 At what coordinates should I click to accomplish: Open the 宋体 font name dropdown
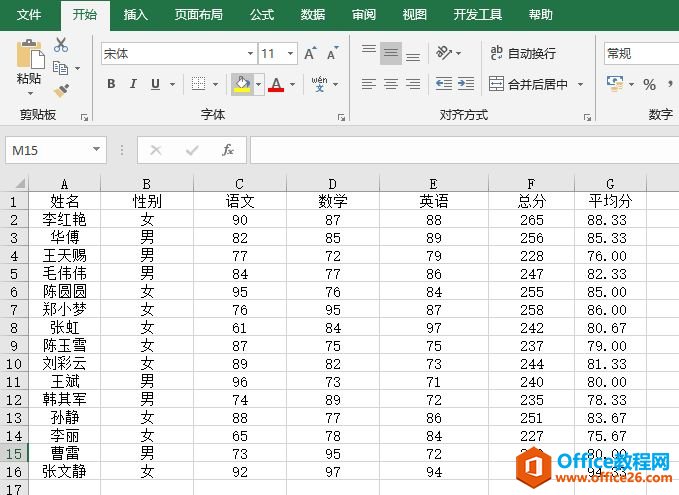point(176,53)
